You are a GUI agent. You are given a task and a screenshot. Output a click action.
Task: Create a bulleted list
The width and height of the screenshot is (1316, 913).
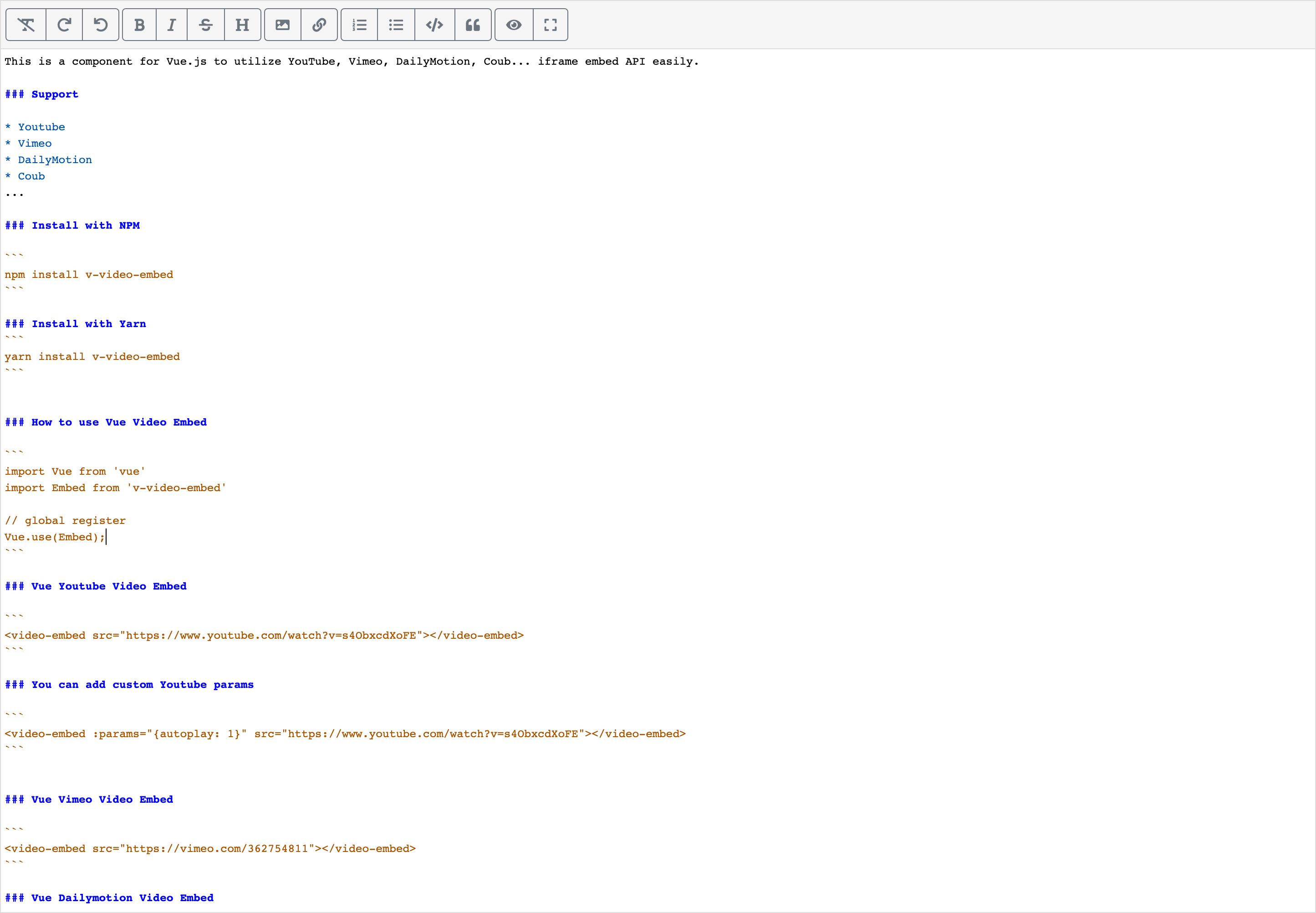point(396,25)
